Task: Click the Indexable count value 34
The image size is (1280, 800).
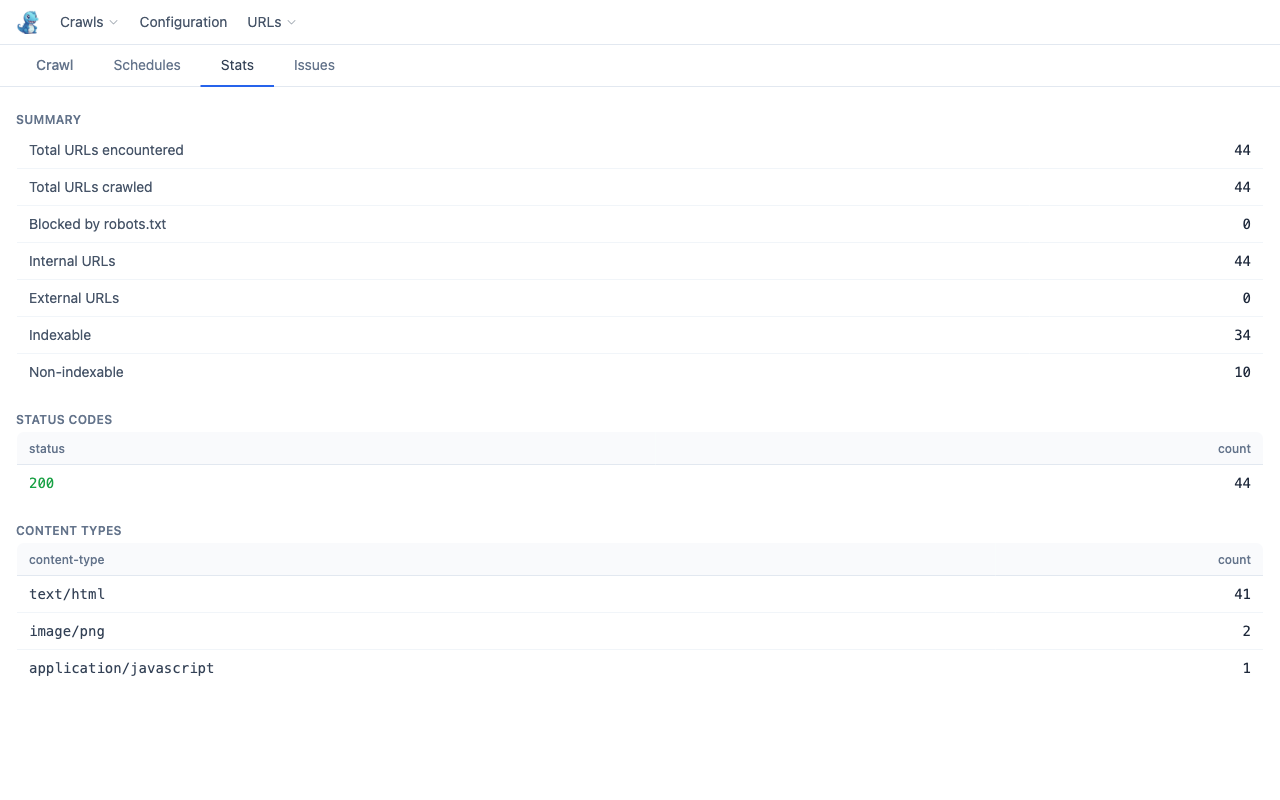Action: click(x=1242, y=335)
